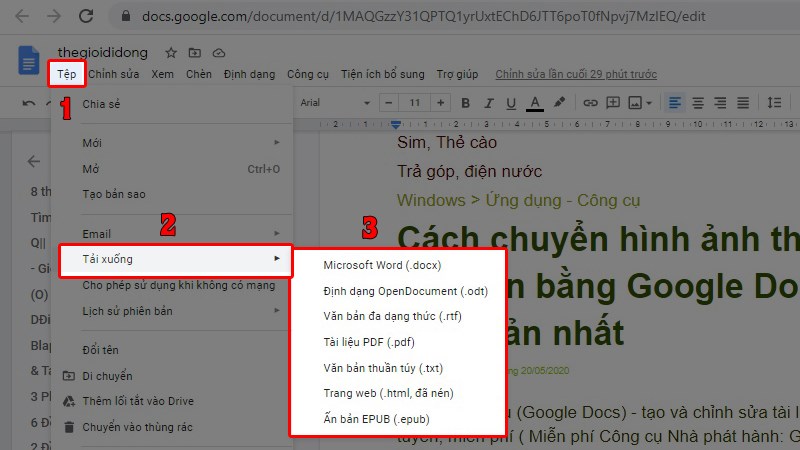Open Google Docs home icon
Viewport: 800px width, 450px height.
29,60
